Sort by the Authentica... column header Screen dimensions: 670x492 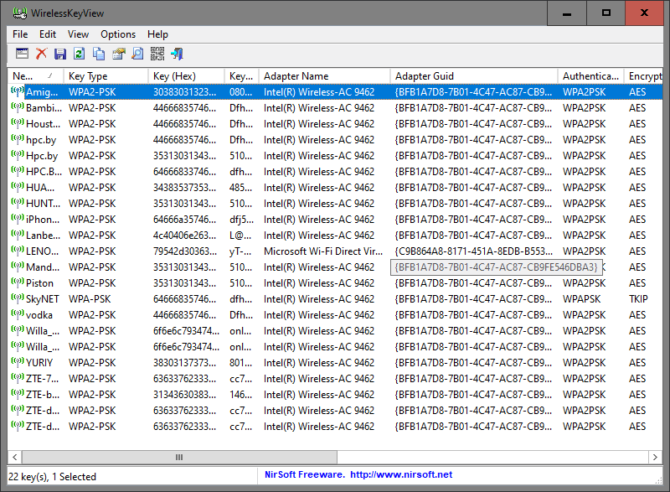[591, 76]
